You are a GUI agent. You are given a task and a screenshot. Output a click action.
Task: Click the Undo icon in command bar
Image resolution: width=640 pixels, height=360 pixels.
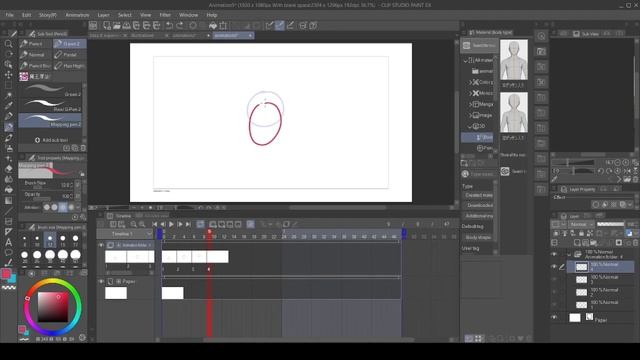coord(169,26)
